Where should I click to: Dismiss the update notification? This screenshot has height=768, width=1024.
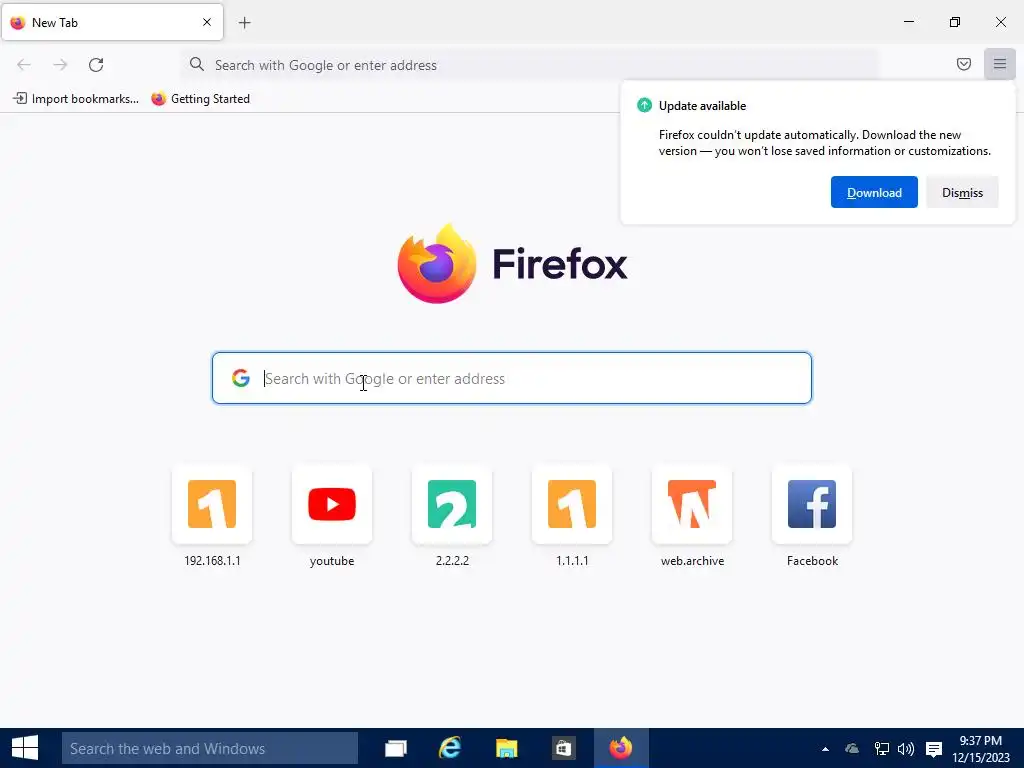pyautogui.click(x=962, y=192)
